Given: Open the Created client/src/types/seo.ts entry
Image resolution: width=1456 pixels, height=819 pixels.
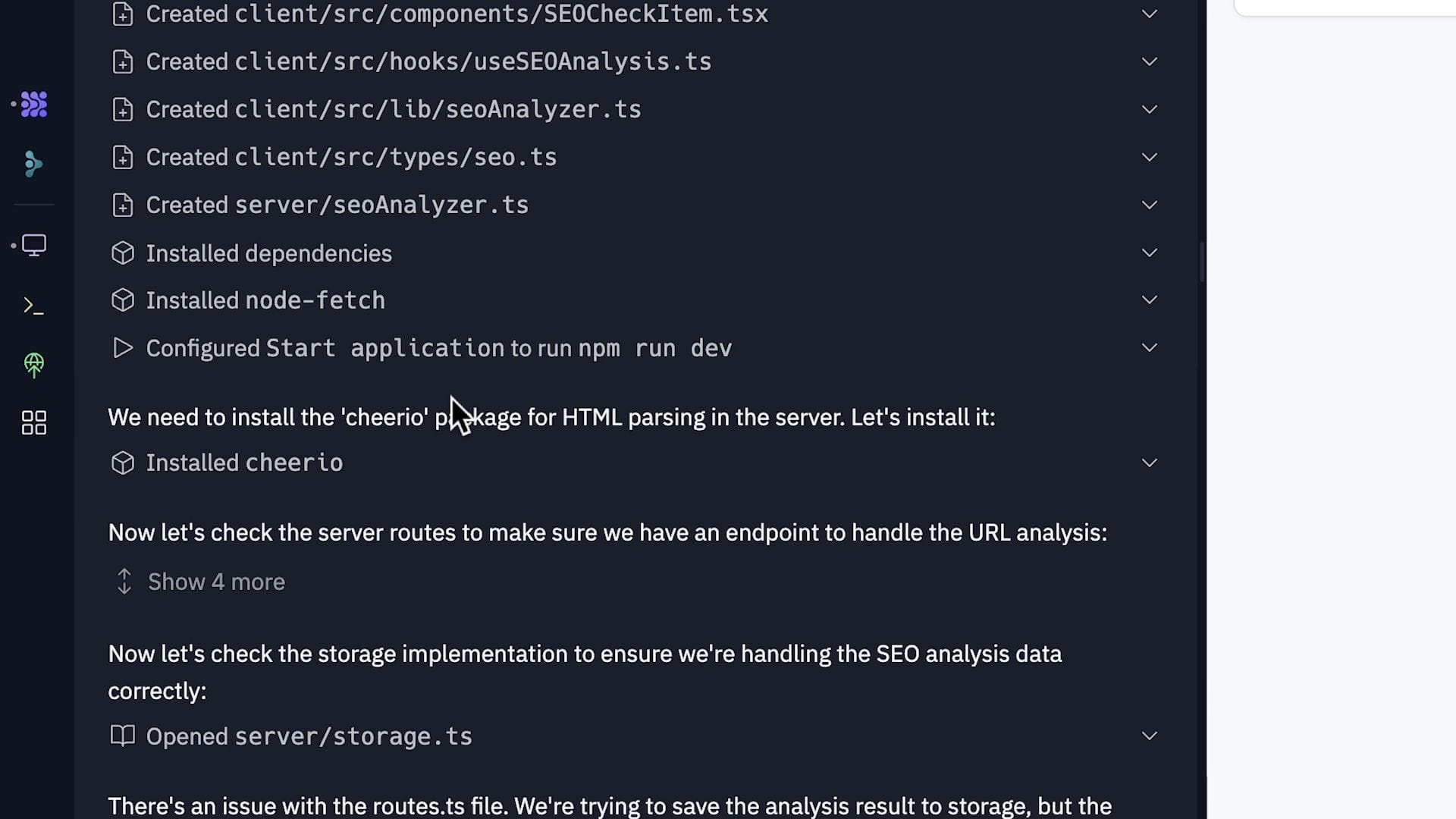Looking at the screenshot, I should [x=350, y=157].
